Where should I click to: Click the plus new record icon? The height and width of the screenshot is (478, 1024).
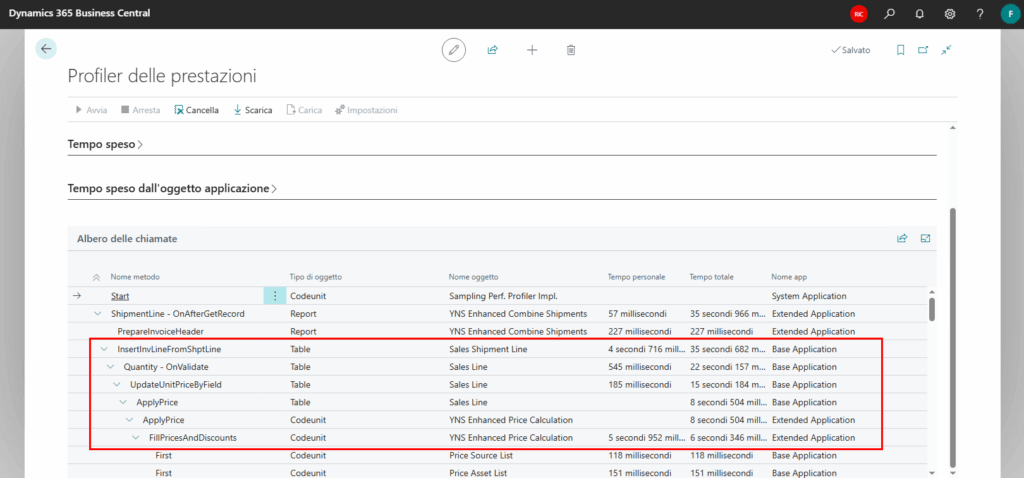(x=532, y=49)
